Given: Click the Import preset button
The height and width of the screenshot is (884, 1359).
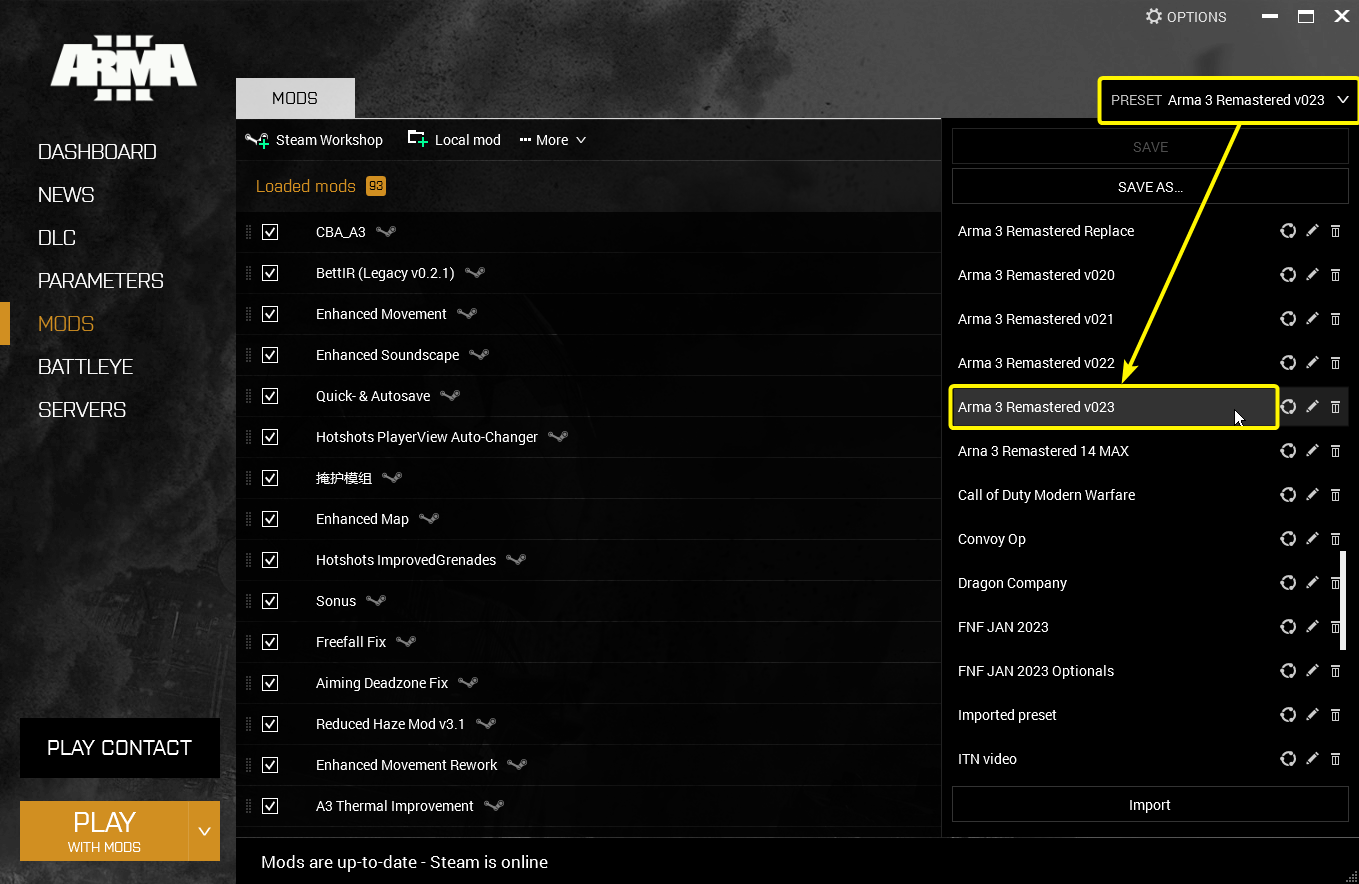Looking at the screenshot, I should click(1150, 805).
